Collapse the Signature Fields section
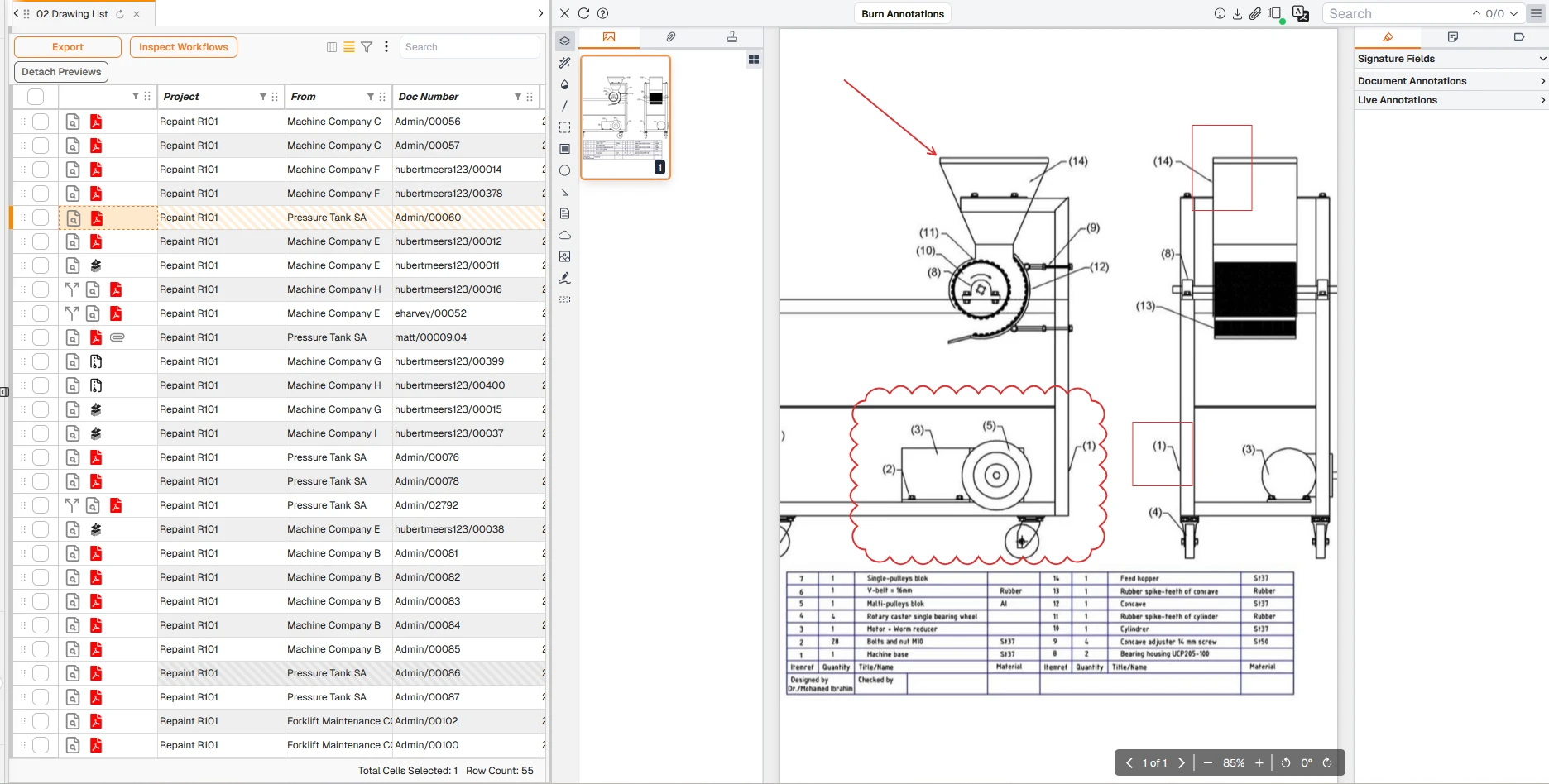 click(1451, 59)
